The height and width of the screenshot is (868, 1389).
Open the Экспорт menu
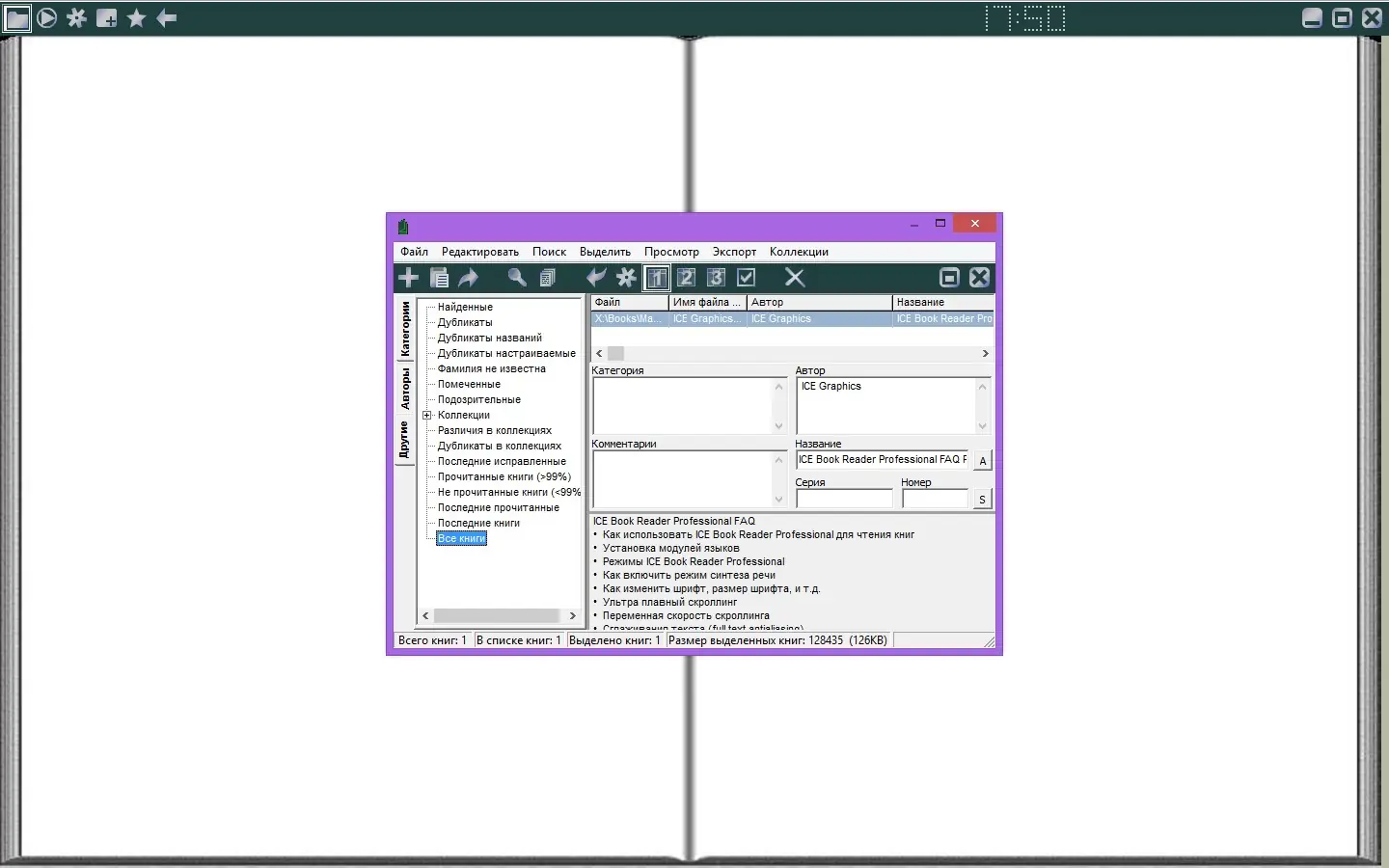click(735, 252)
